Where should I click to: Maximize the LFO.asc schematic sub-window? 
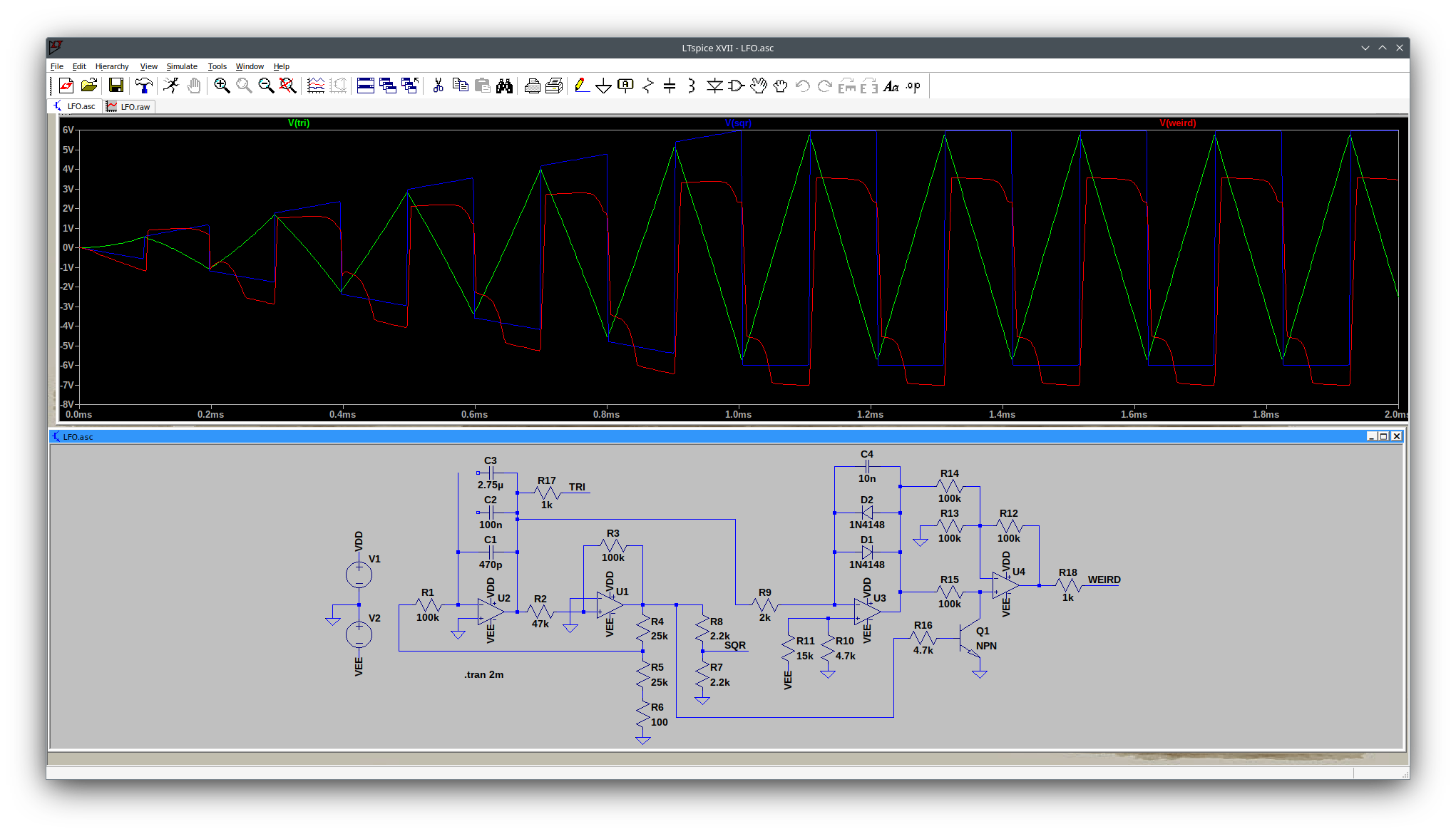click(1384, 436)
